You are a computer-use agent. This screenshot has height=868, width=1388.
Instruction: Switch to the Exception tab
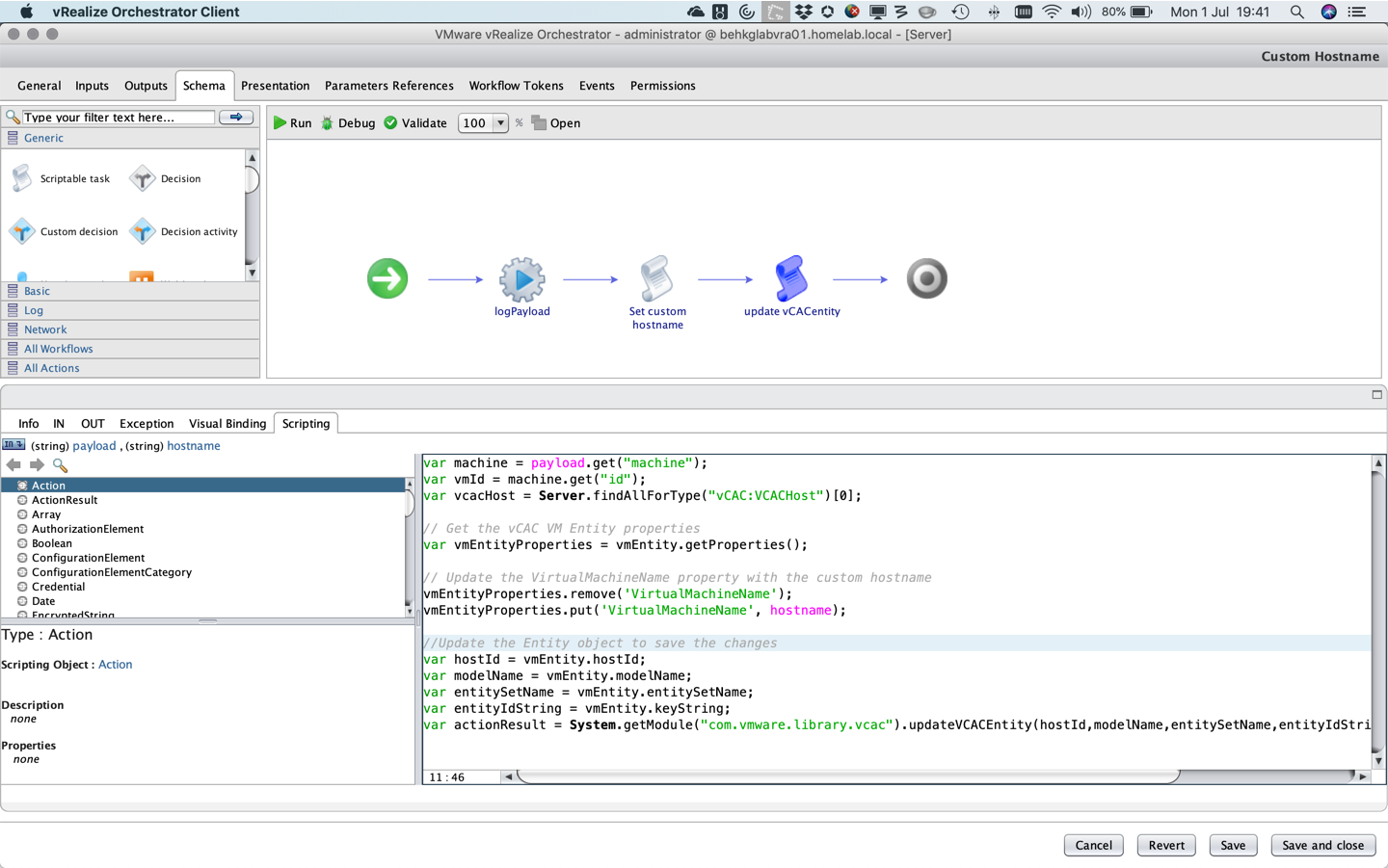point(147,424)
